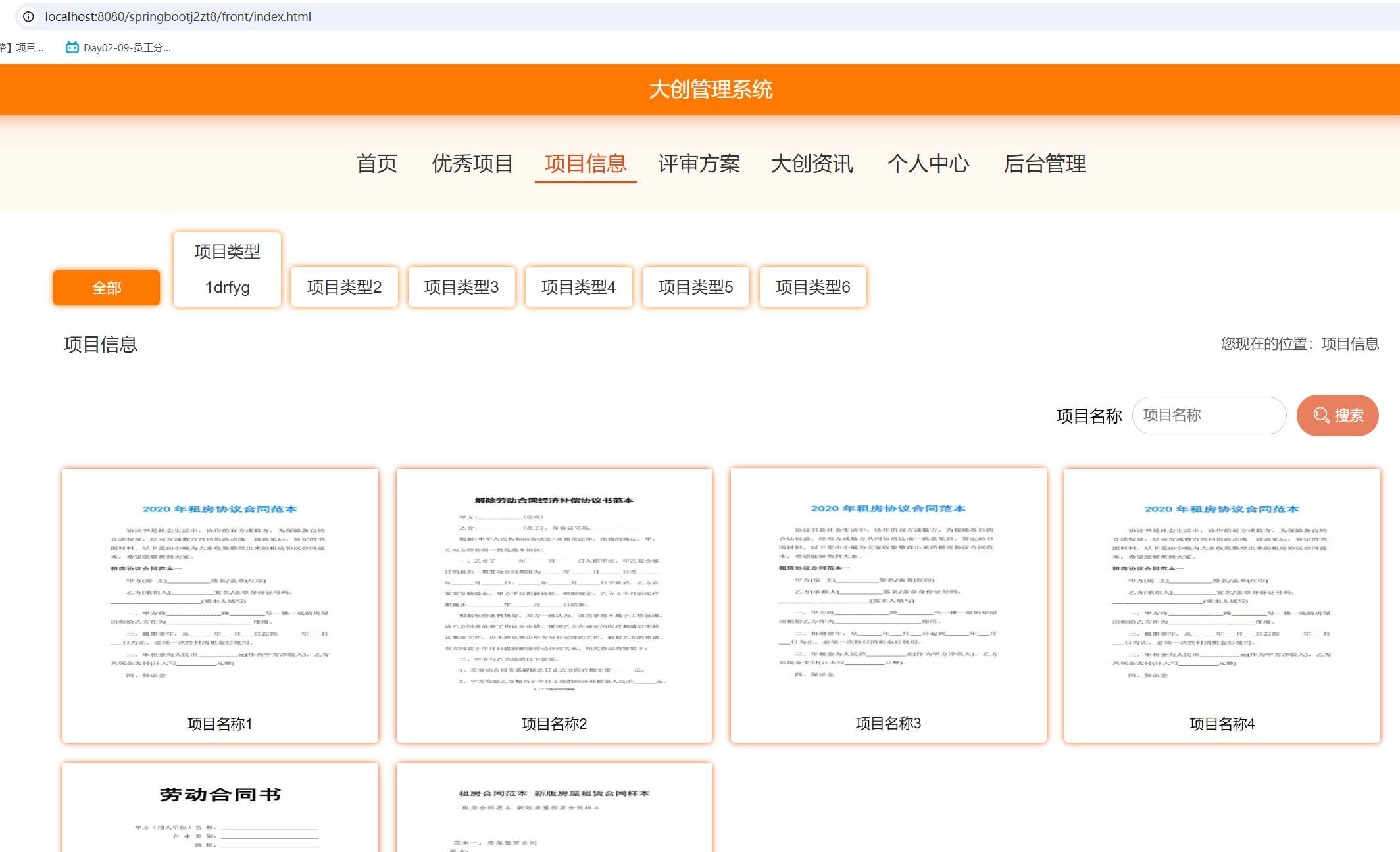Select project type 项目类型2
The width and height of the screenshot is (1400, 852).
pyautogui.click(x=343, y=287)
